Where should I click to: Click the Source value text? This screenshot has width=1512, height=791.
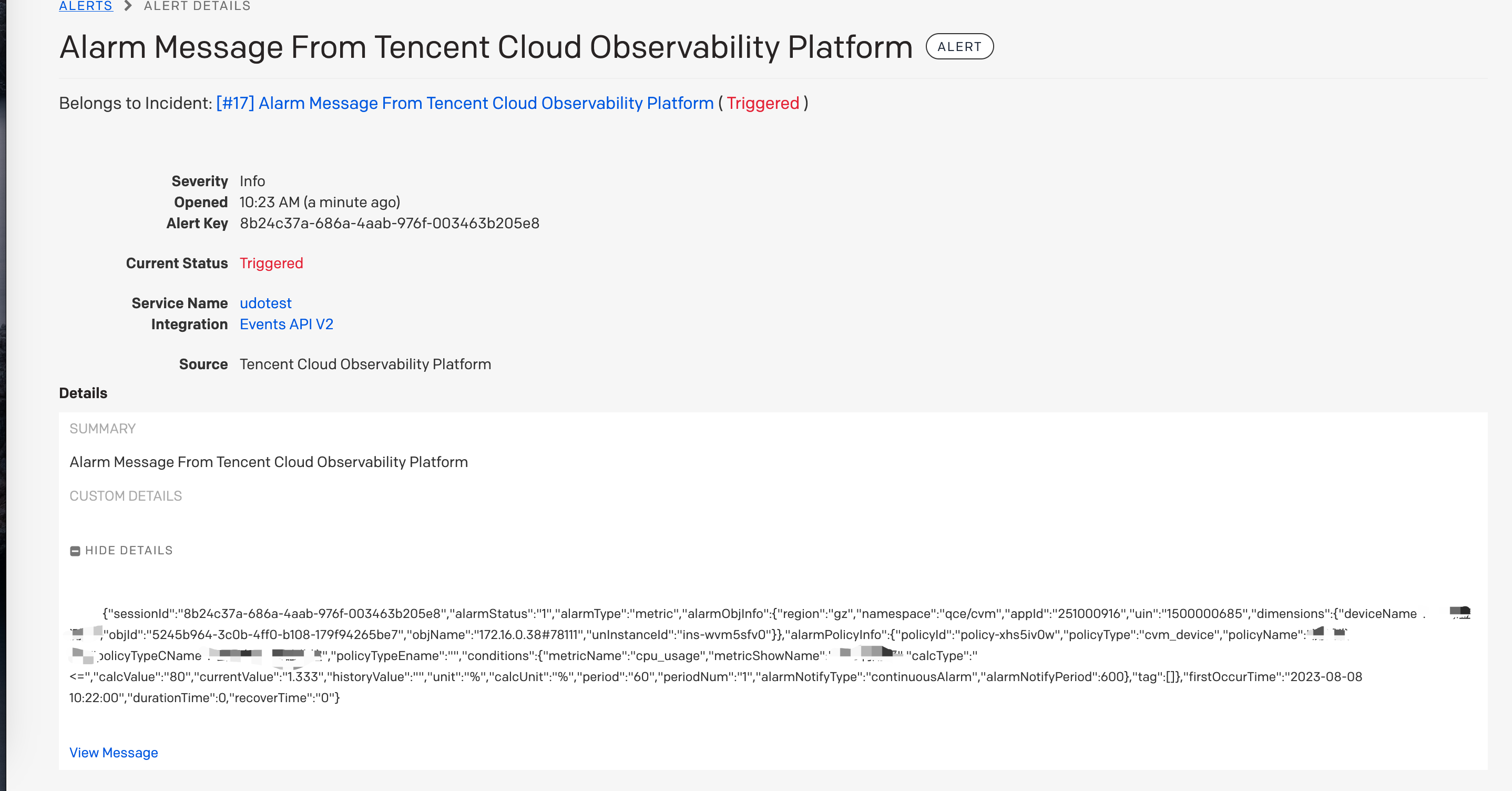click(365, 364)
